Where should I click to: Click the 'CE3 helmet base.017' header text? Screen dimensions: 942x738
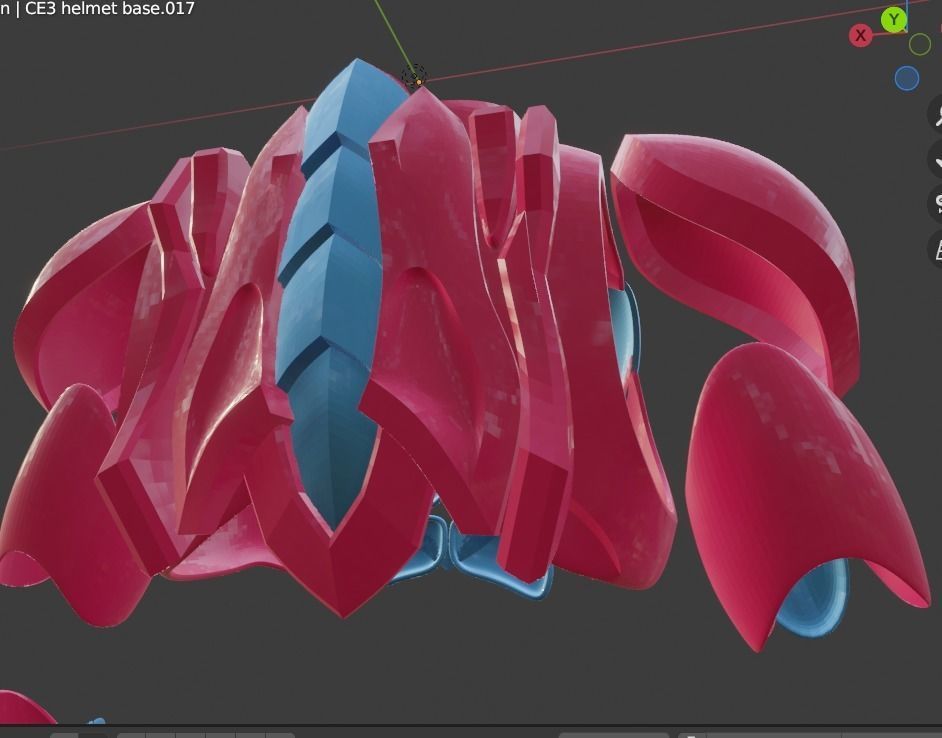(105, 8)
